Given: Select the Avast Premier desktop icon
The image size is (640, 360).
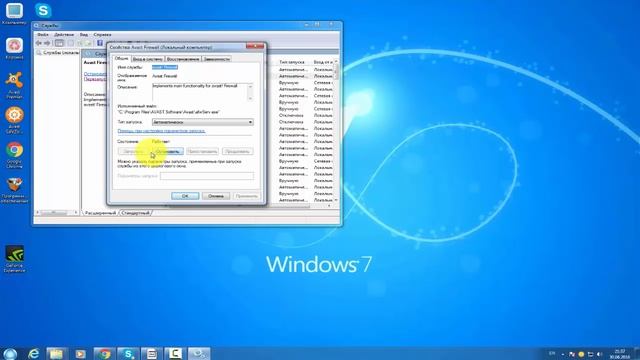Looking at the screenshot, I should point(14,85).
